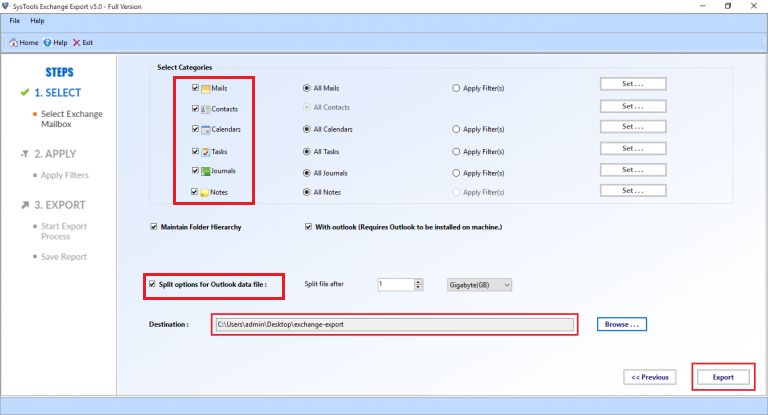Click the 3. EXPORT step heading
Viewport: 768px width, 415px height.
(x=60, y=205)
